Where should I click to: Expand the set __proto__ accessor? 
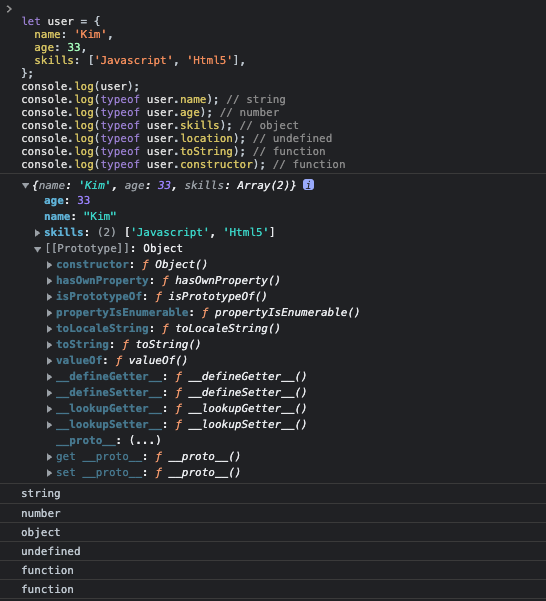[49, 473]
